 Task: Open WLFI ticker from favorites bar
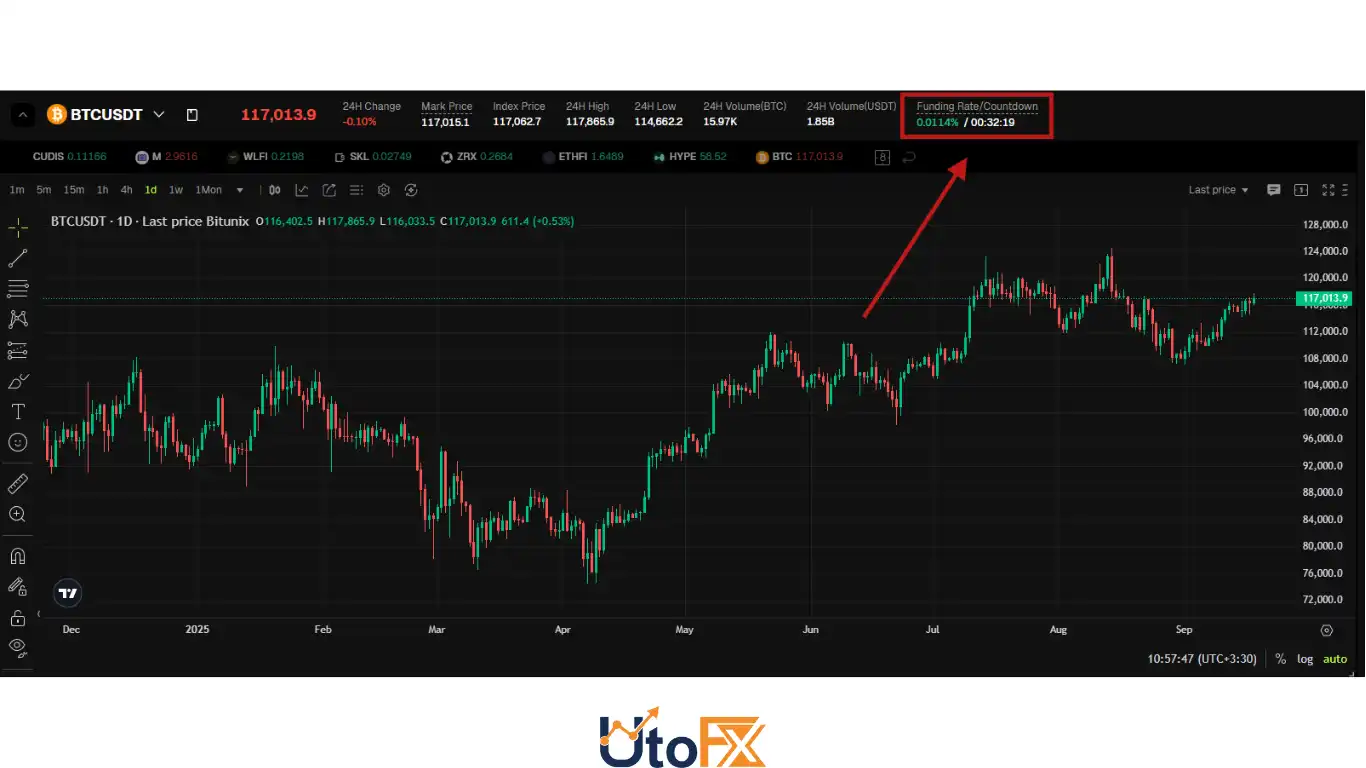(x=266, y=157)
